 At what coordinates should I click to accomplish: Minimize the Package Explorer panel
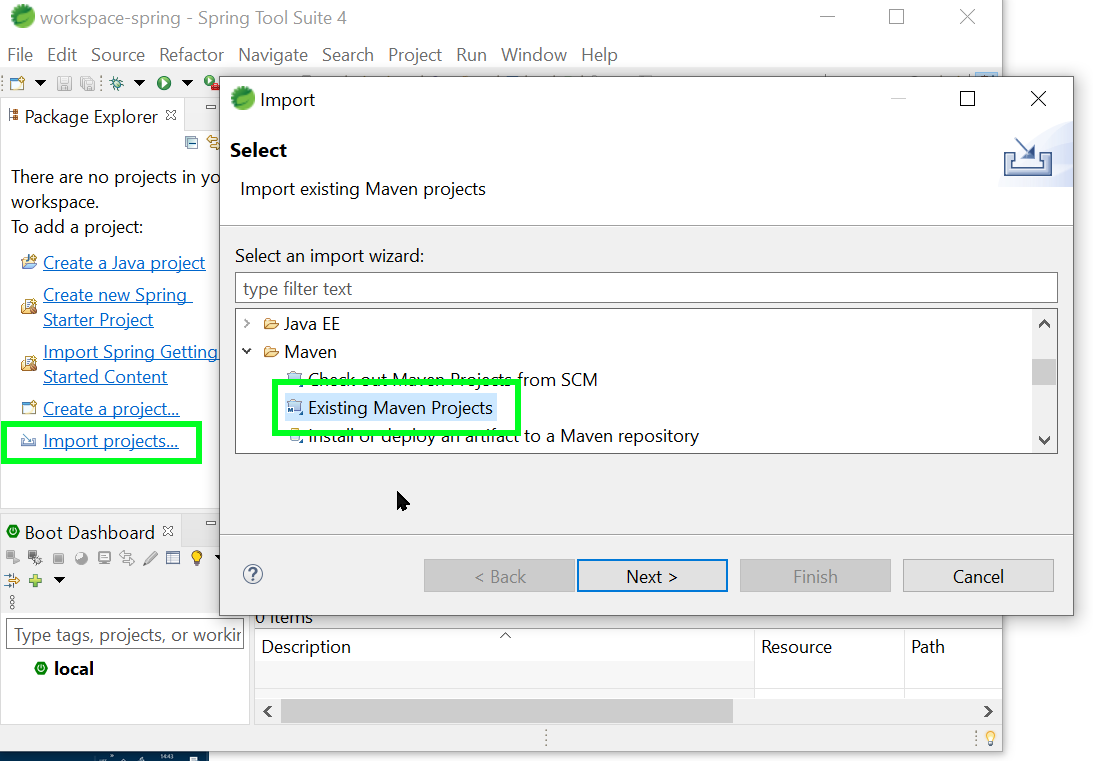coord(211,107)
